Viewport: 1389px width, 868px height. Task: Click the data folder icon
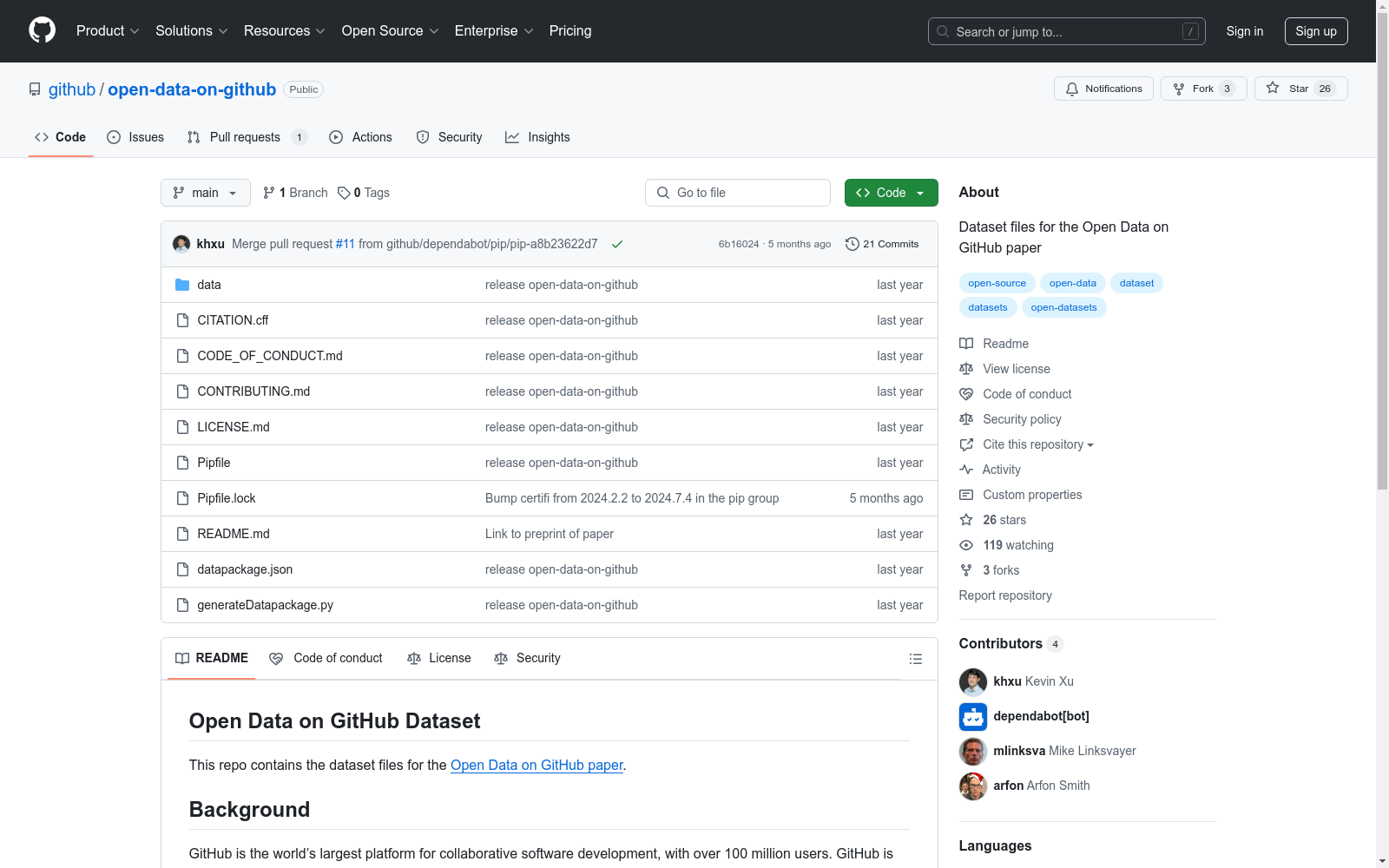click(x=182, y=285)
